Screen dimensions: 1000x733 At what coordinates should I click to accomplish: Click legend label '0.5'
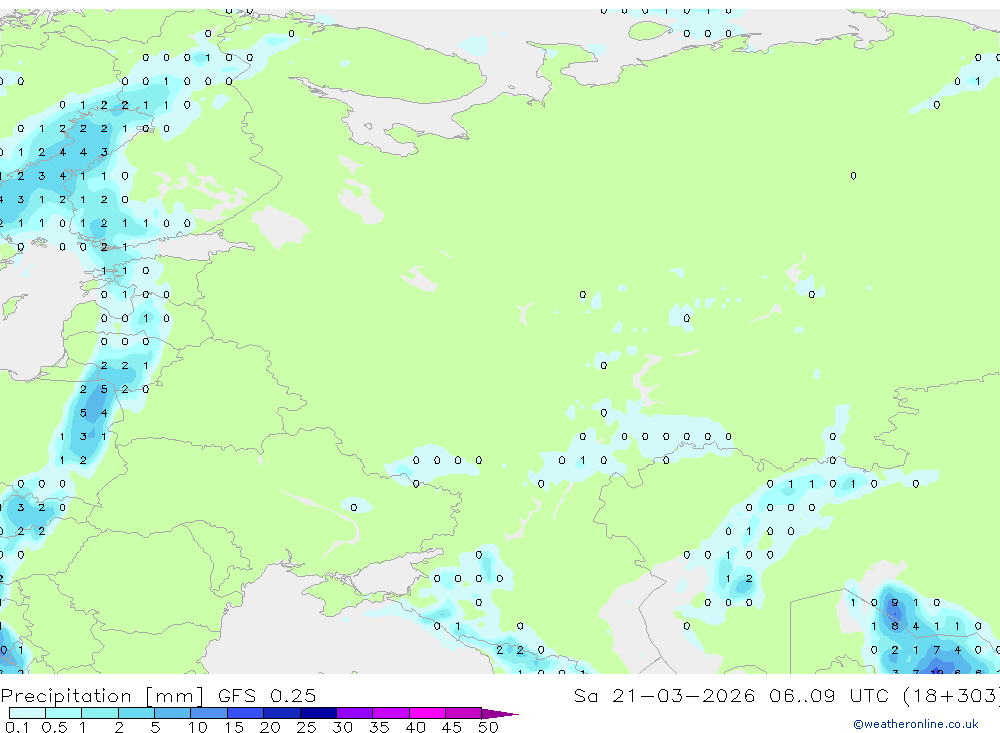tap(54, 727)
